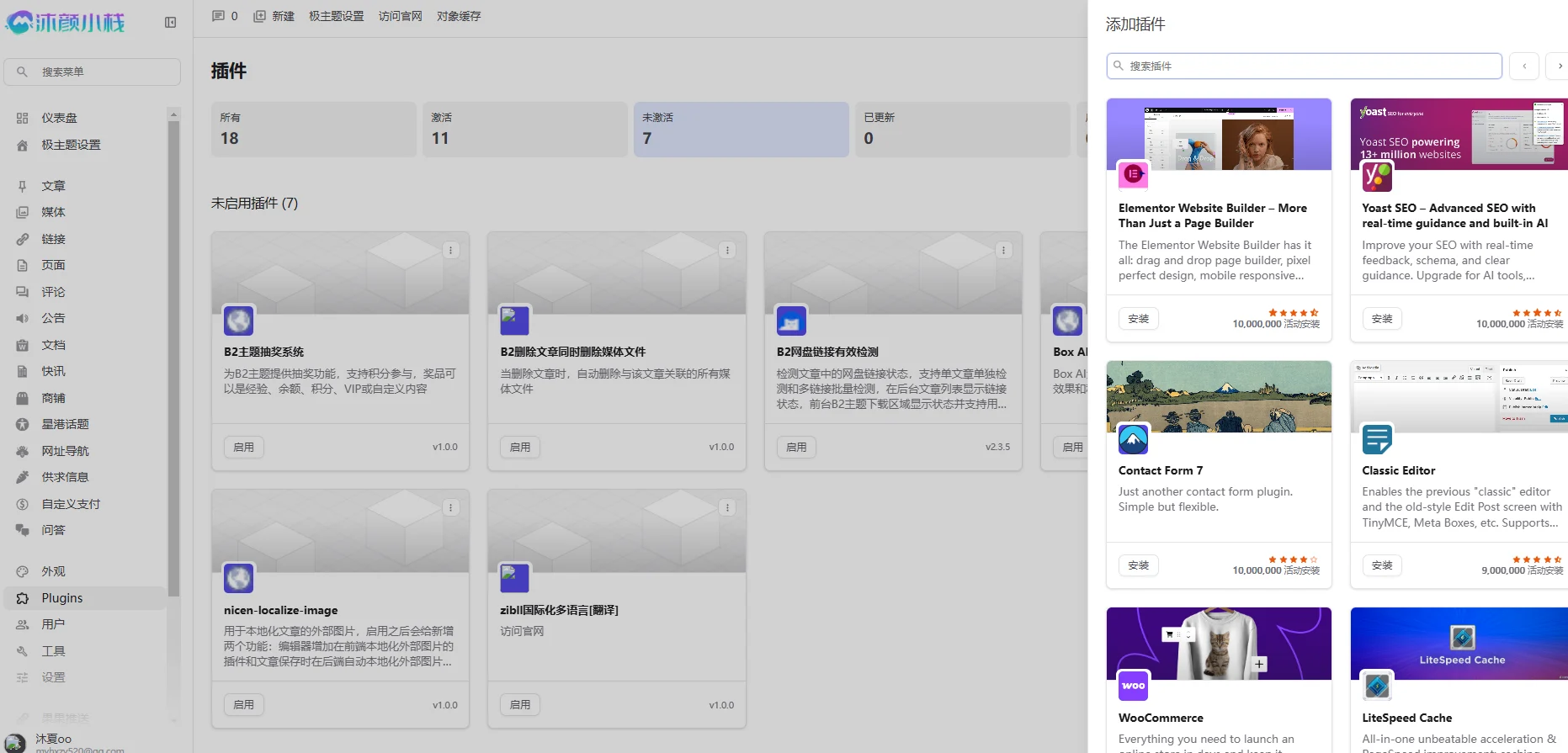
Task: Install the Elementor Website Builder plugin
Action: click(1138, 319)
